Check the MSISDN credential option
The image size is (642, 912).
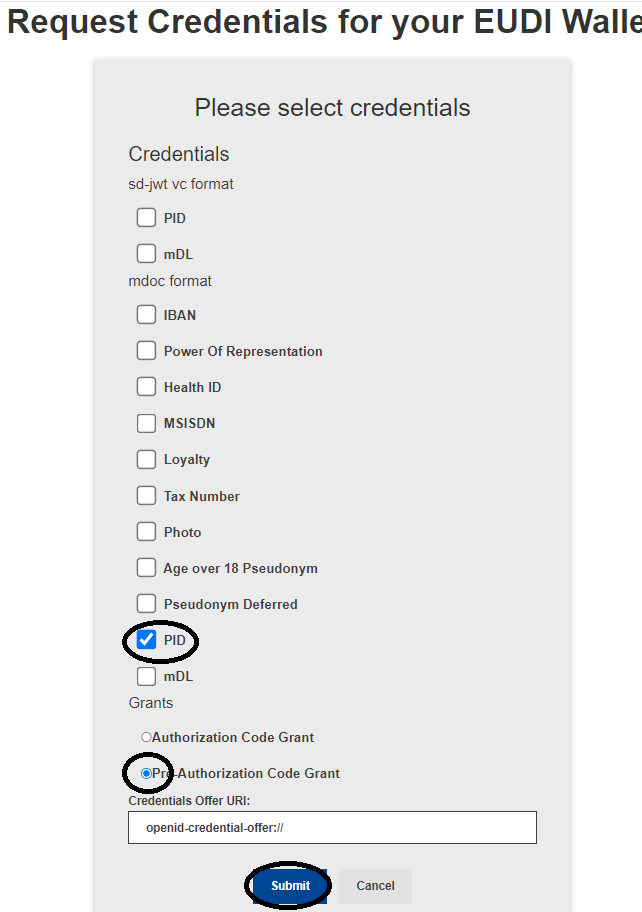click(x=147, y=423)
